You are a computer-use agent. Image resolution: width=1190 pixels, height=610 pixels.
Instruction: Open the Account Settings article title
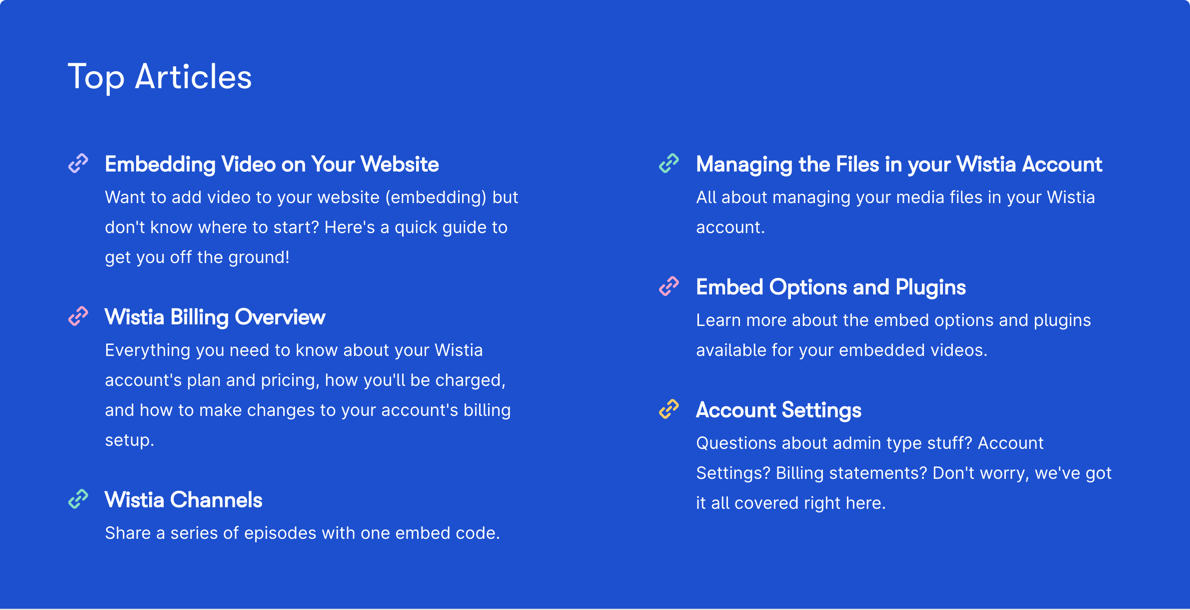779,410
